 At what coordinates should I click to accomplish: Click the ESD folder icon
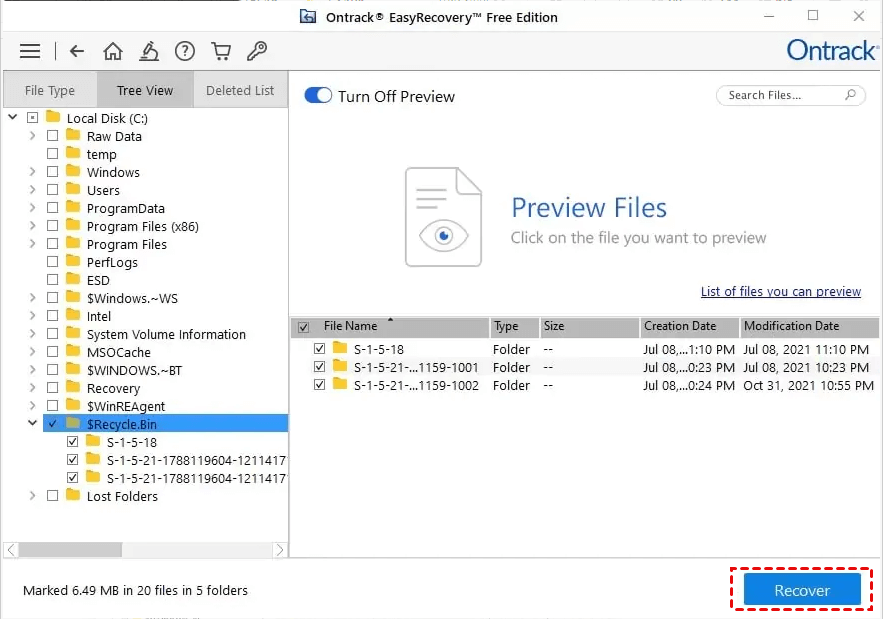pyautogui.click(x=73, y=279)
